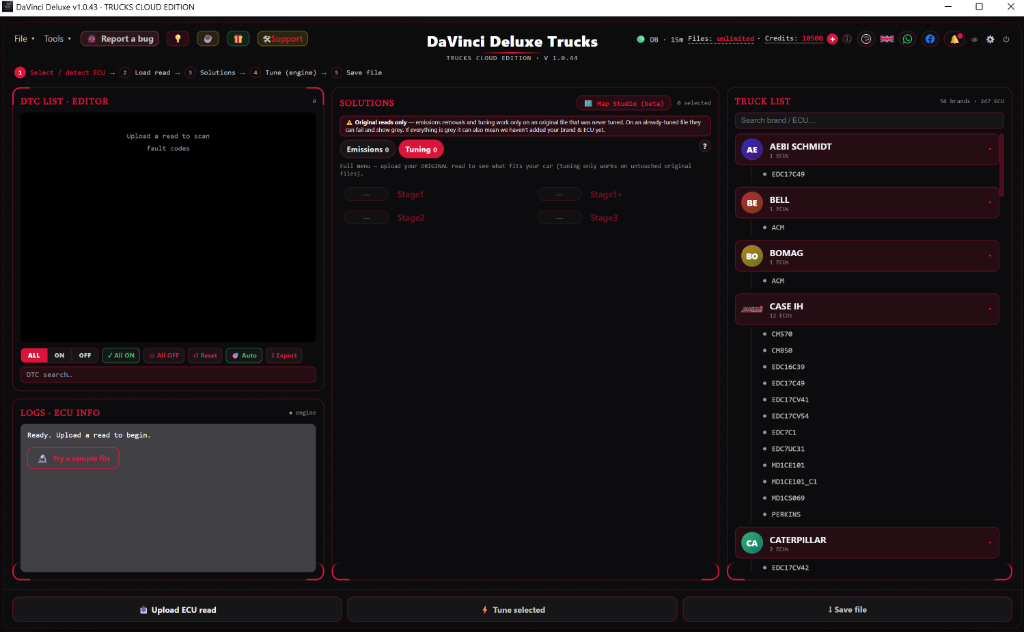Toggle the Stage1 tuning switch
Image resolution: width=1024 pixels, height=632 pixels.
click(x=366, y=195)
